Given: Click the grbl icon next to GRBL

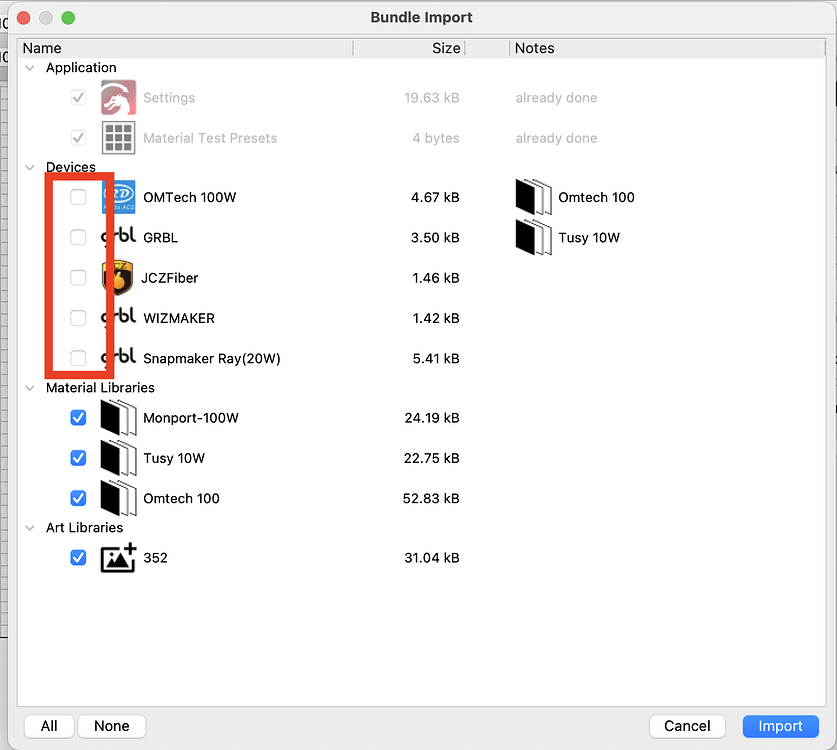Looking at the screenshot, I should 119,237.
